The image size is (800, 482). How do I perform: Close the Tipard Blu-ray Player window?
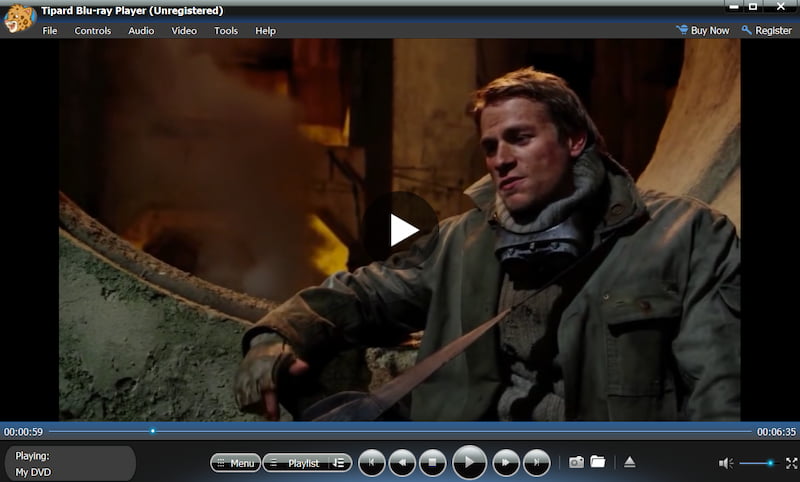pyautogui.click(x=781, y=7)
